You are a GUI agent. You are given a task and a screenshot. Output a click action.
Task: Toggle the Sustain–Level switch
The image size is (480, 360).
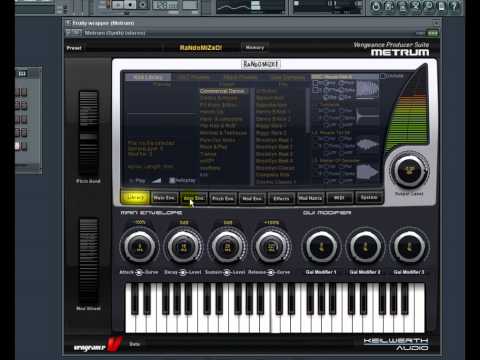click(227, 272)
